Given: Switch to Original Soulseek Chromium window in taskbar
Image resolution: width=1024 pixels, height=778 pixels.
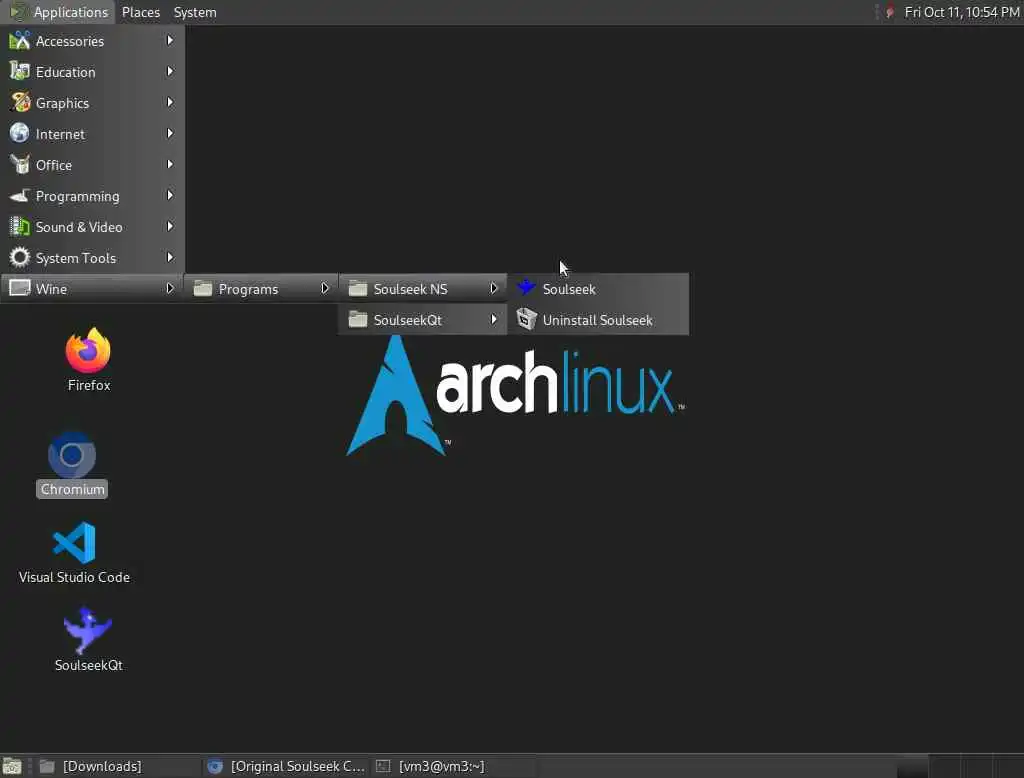Looking at the screenshot, I should (286, 766).
